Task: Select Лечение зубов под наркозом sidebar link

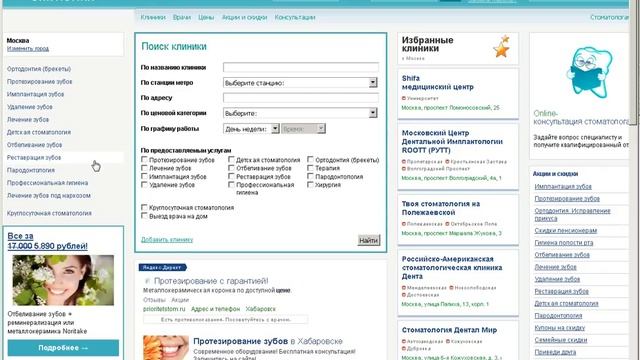Action: tap(49, 195)
